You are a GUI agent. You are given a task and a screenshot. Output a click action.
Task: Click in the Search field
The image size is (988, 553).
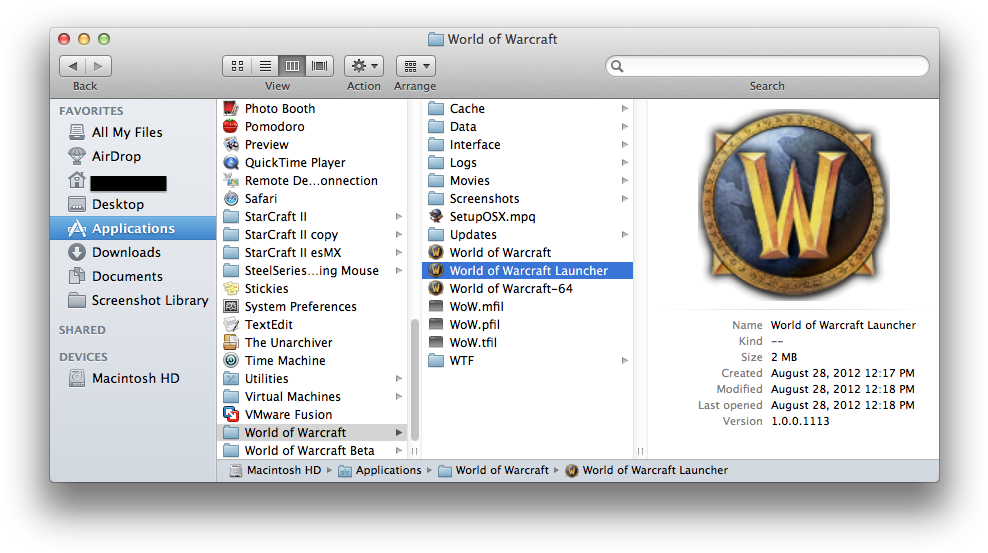[767, 66]
